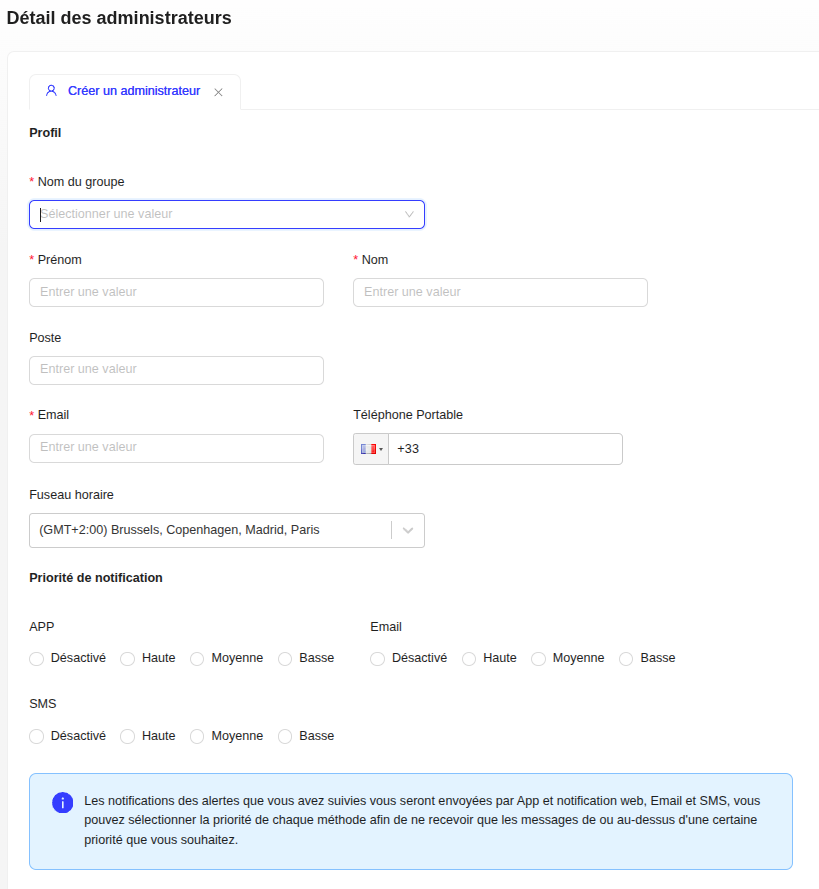819x889 pixels.
Task: Enable Haute priority for Email notifications
Action: click(469, 658)
